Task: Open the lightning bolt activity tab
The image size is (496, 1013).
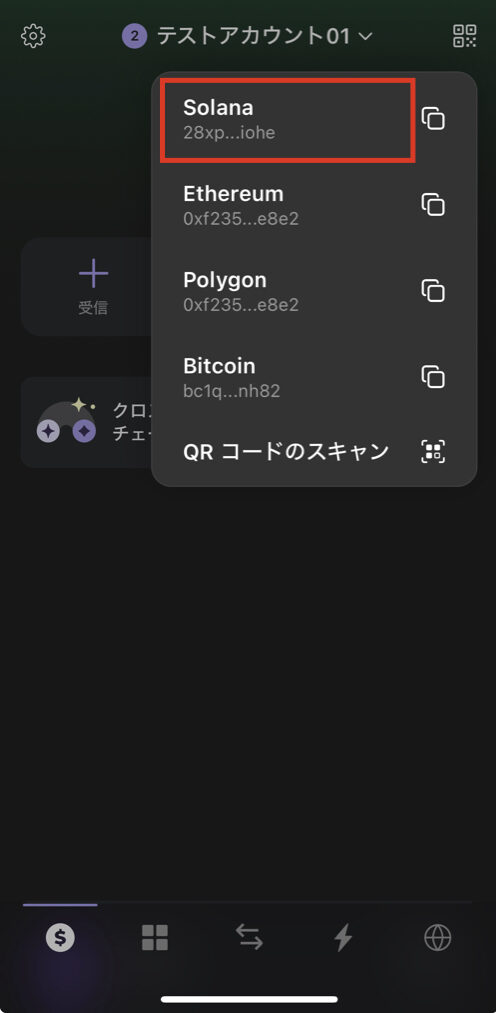Action: coord(343,937)
